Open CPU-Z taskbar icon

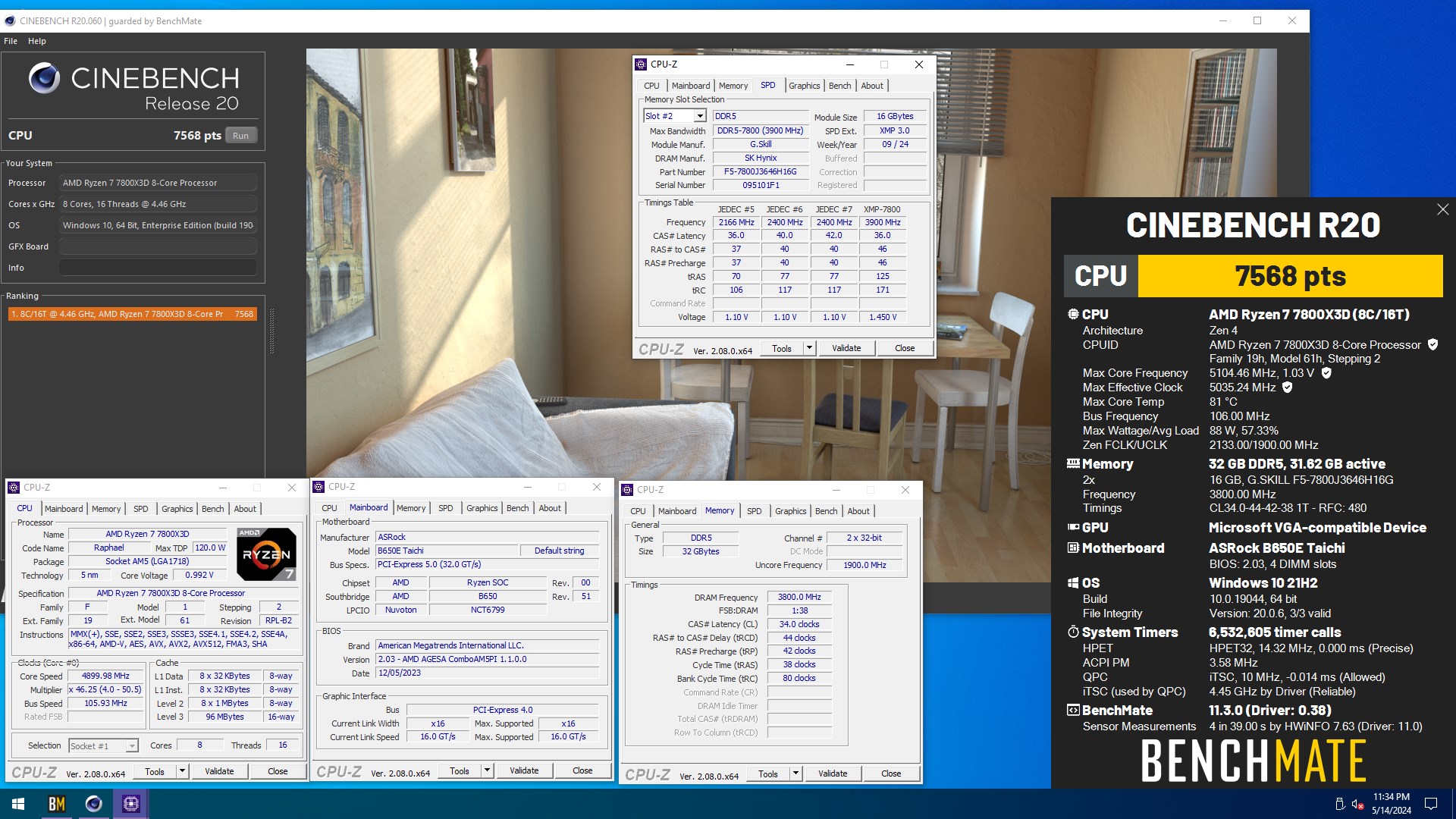tap(131, 804)
